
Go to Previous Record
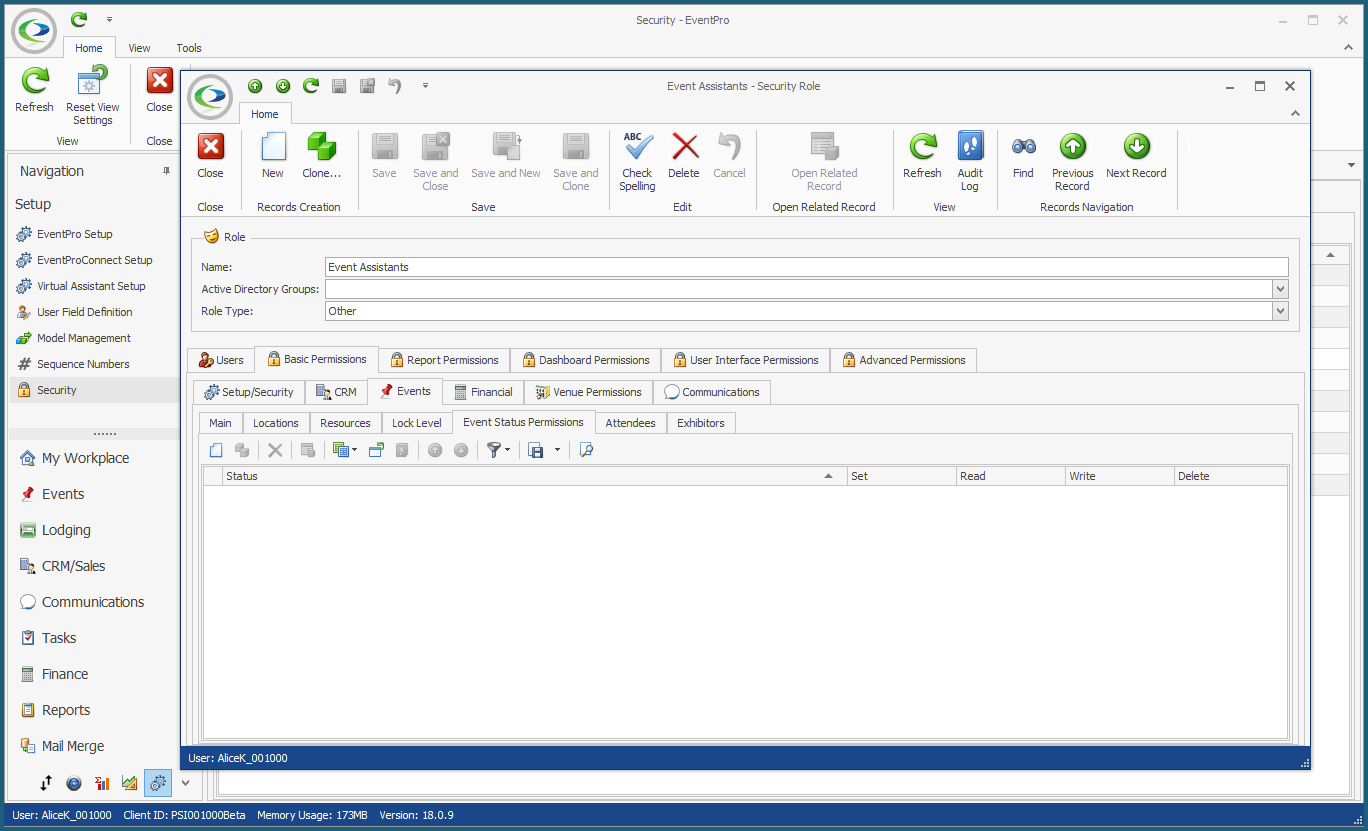1072,162
